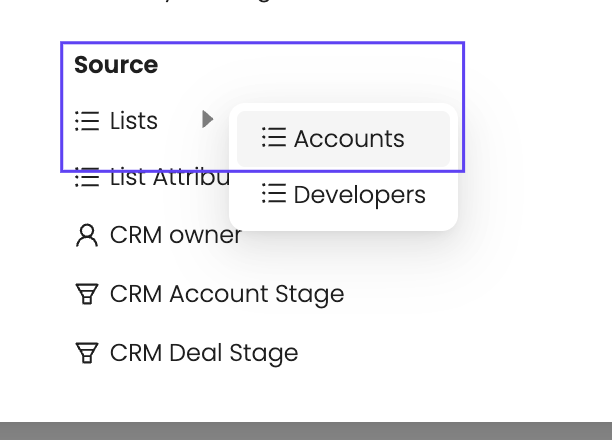This screenshot has height=440, width=612.
Task: Click the gray bar at the bottom
Action: (x=306, y=431)
